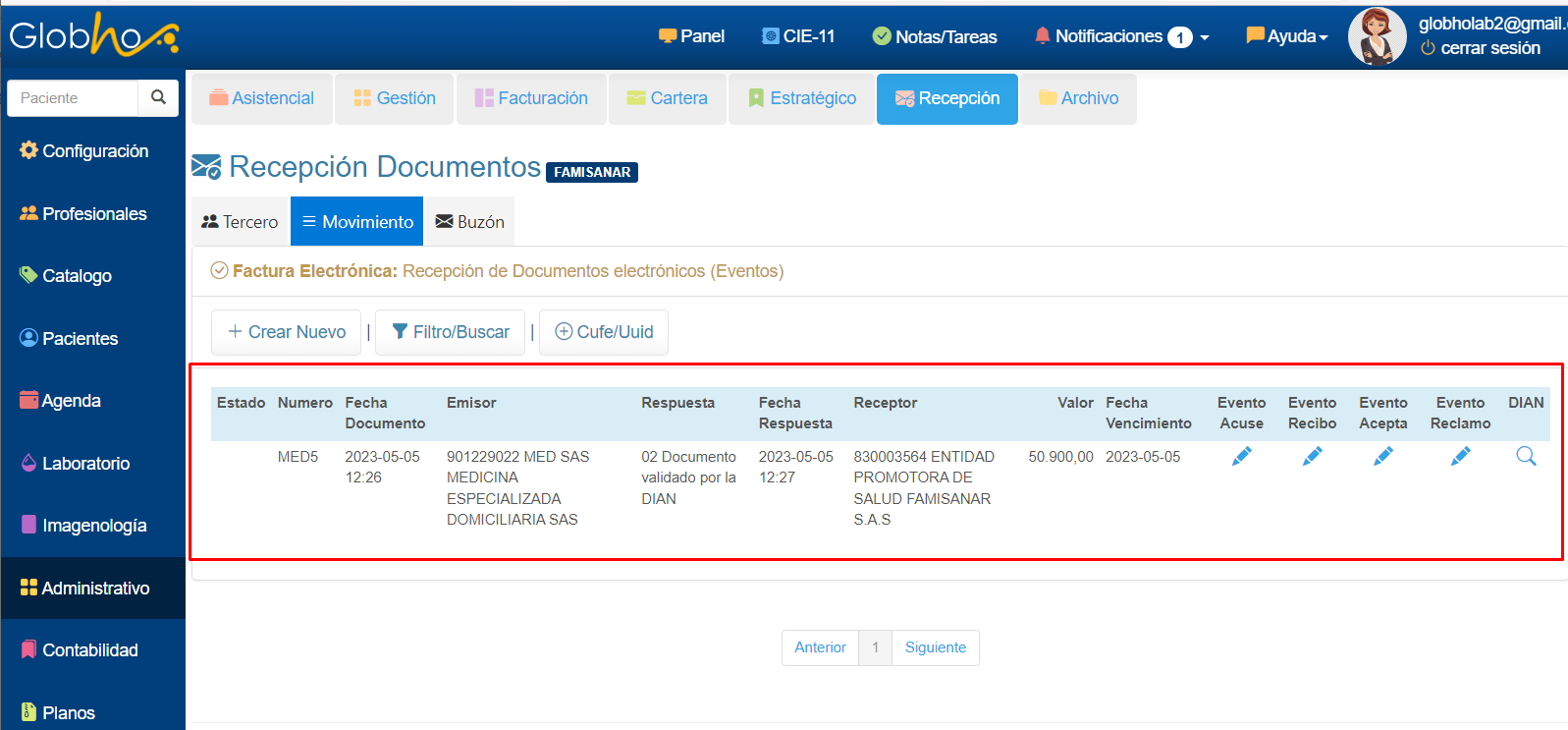The image size is (1568, 730).
Task: Switch to the Buzón tab
Action: pyautogui.click(x=469, y=222)
